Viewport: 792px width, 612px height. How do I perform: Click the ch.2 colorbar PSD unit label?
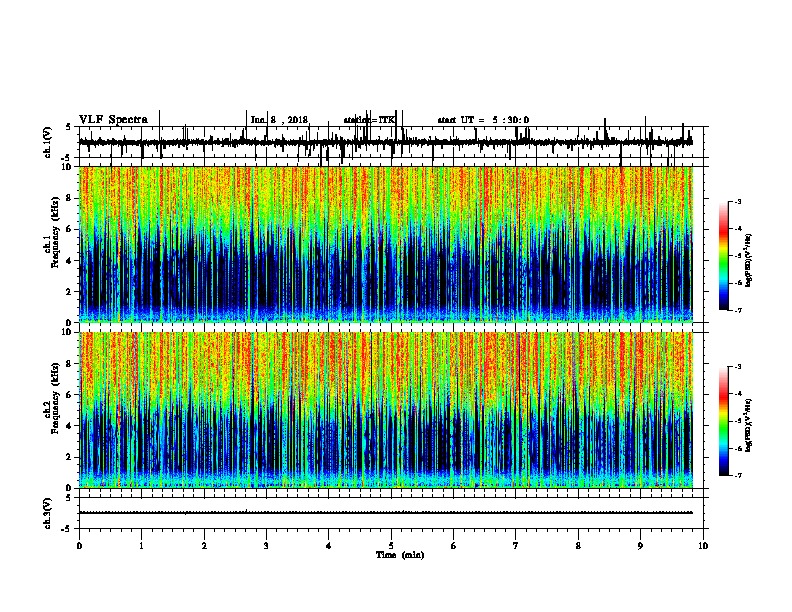749,426
